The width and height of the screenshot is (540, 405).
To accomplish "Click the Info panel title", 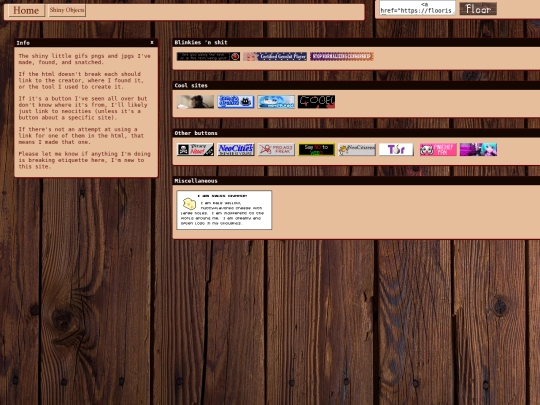I will point(23,43).
